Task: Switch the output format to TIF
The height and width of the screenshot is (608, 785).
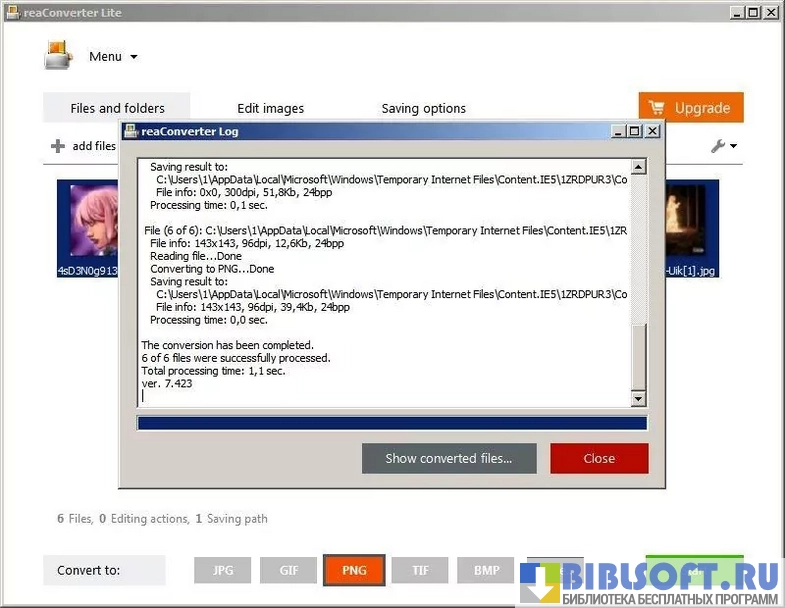Action: pos(420,570)
